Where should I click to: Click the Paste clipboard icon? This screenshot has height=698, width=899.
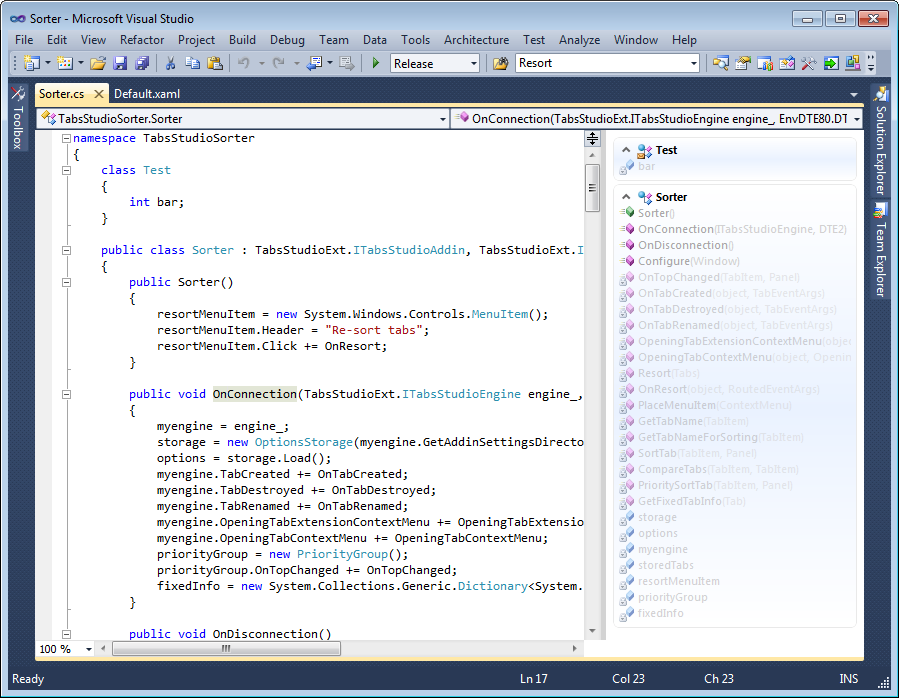point(214,63)
